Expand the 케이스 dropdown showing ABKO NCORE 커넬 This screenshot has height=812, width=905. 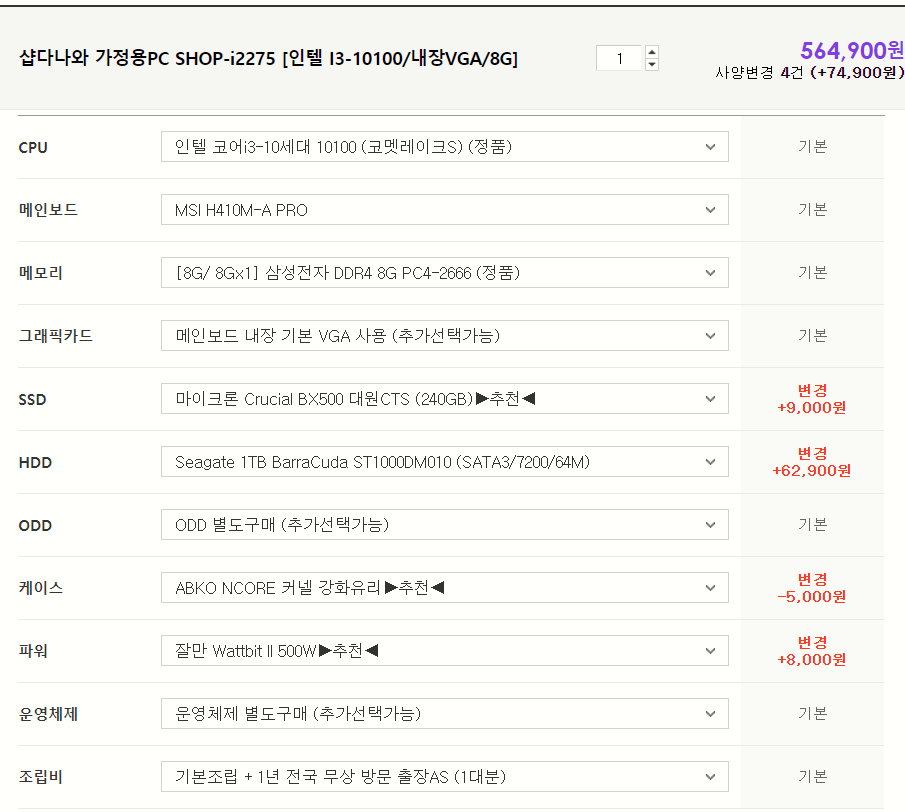click(444, 588)
